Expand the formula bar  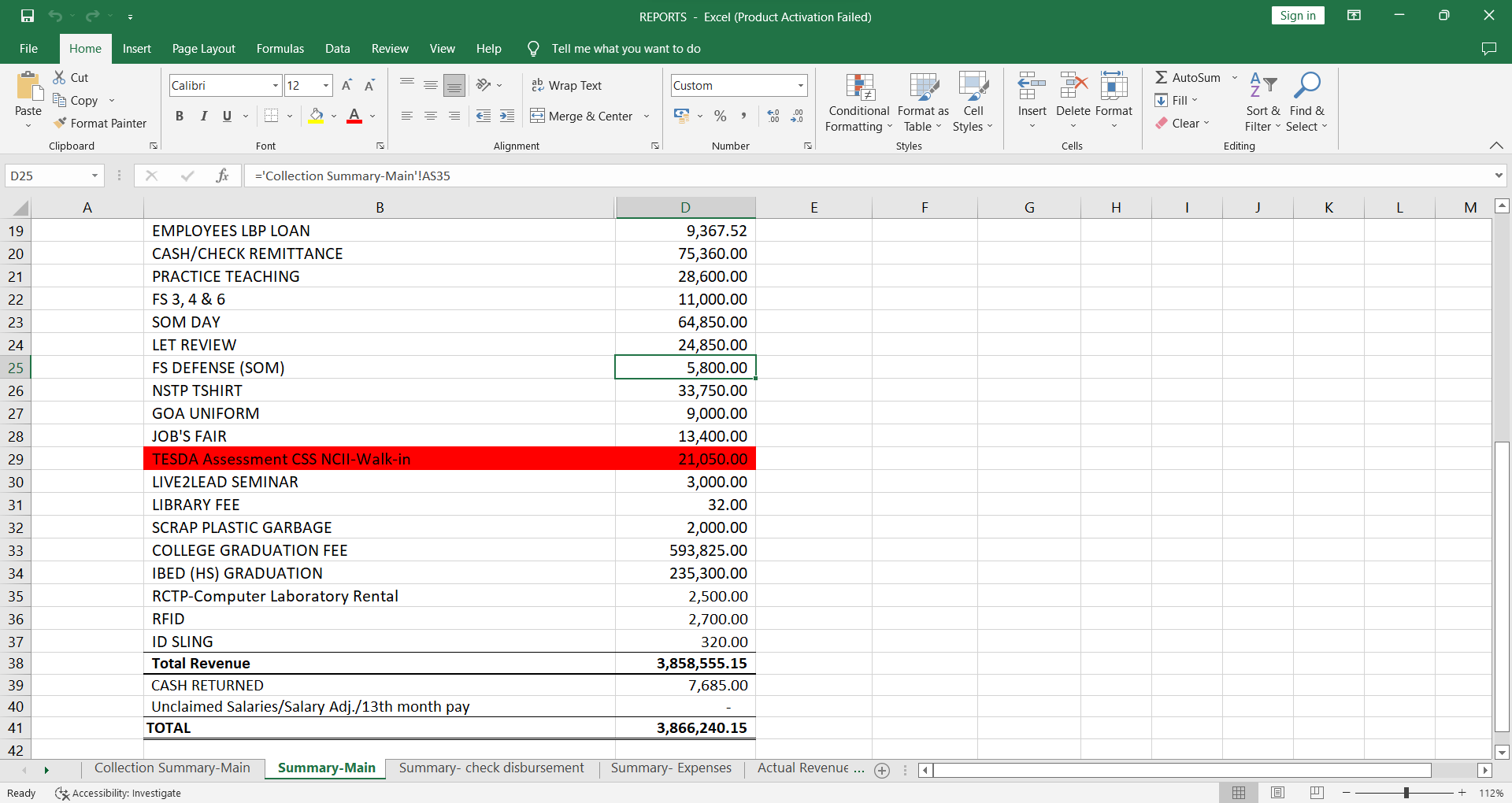click(x=1498, y=176)
